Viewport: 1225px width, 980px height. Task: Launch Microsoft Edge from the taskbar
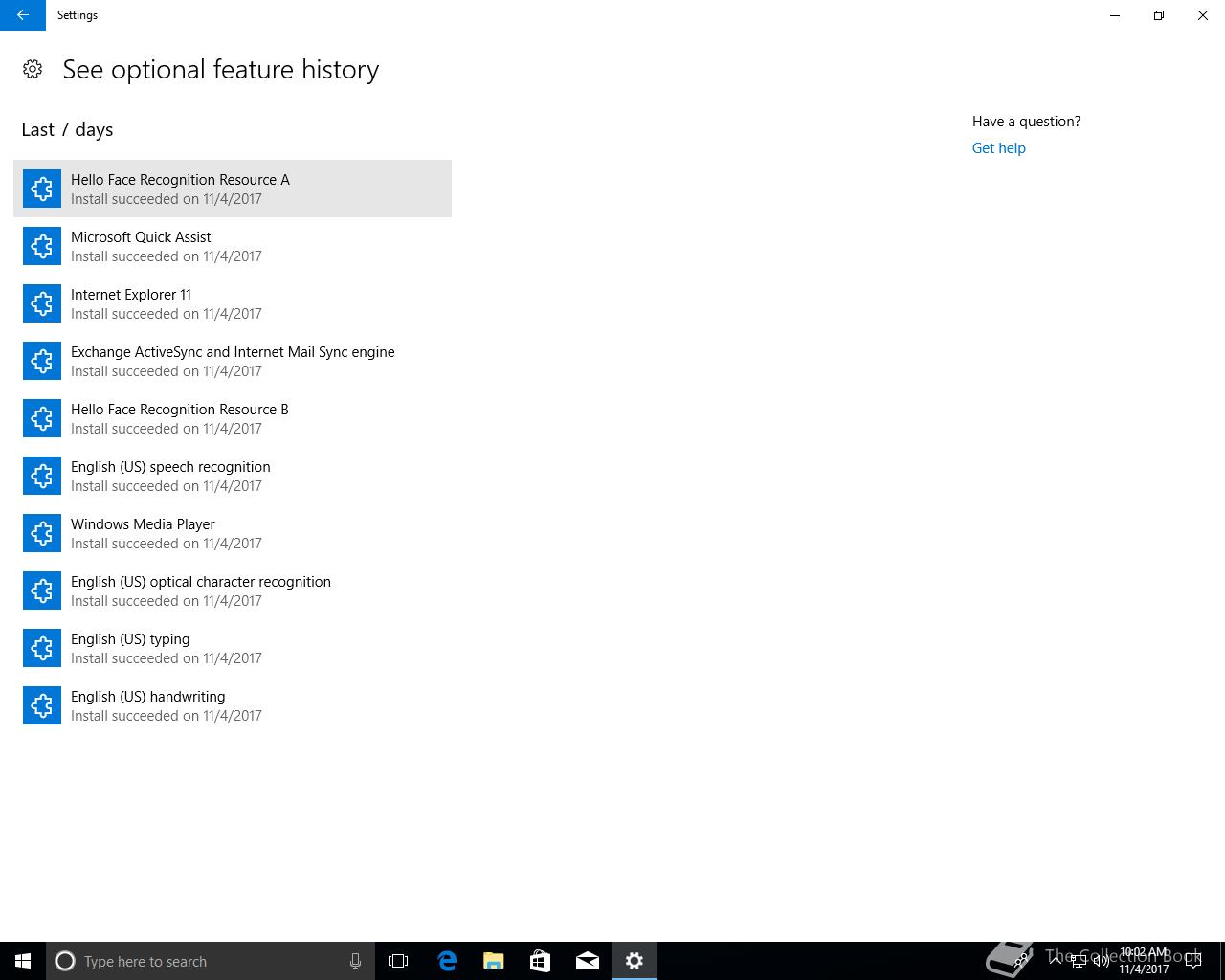(x=447, y=961)
